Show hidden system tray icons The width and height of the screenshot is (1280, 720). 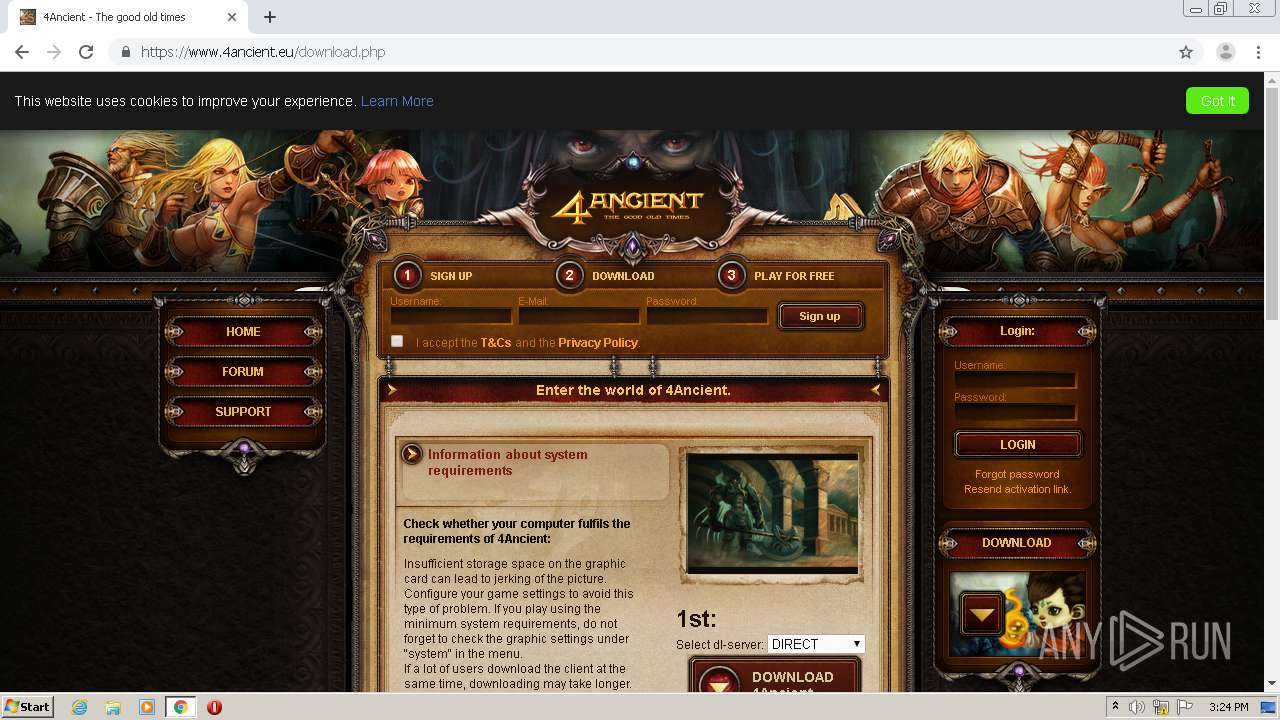[1115, 707]
